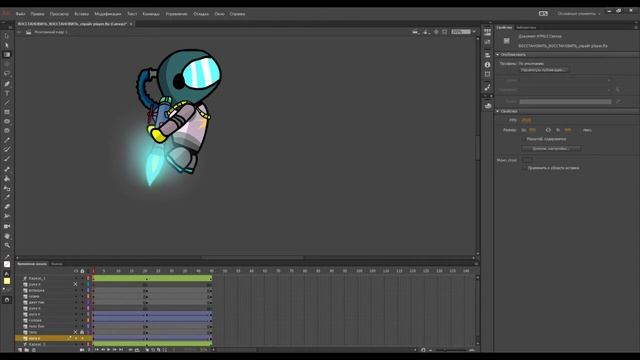This screenshot has height=360, width=640.
Task: Toggle lock all layers header icon
Action: (82, 271)
